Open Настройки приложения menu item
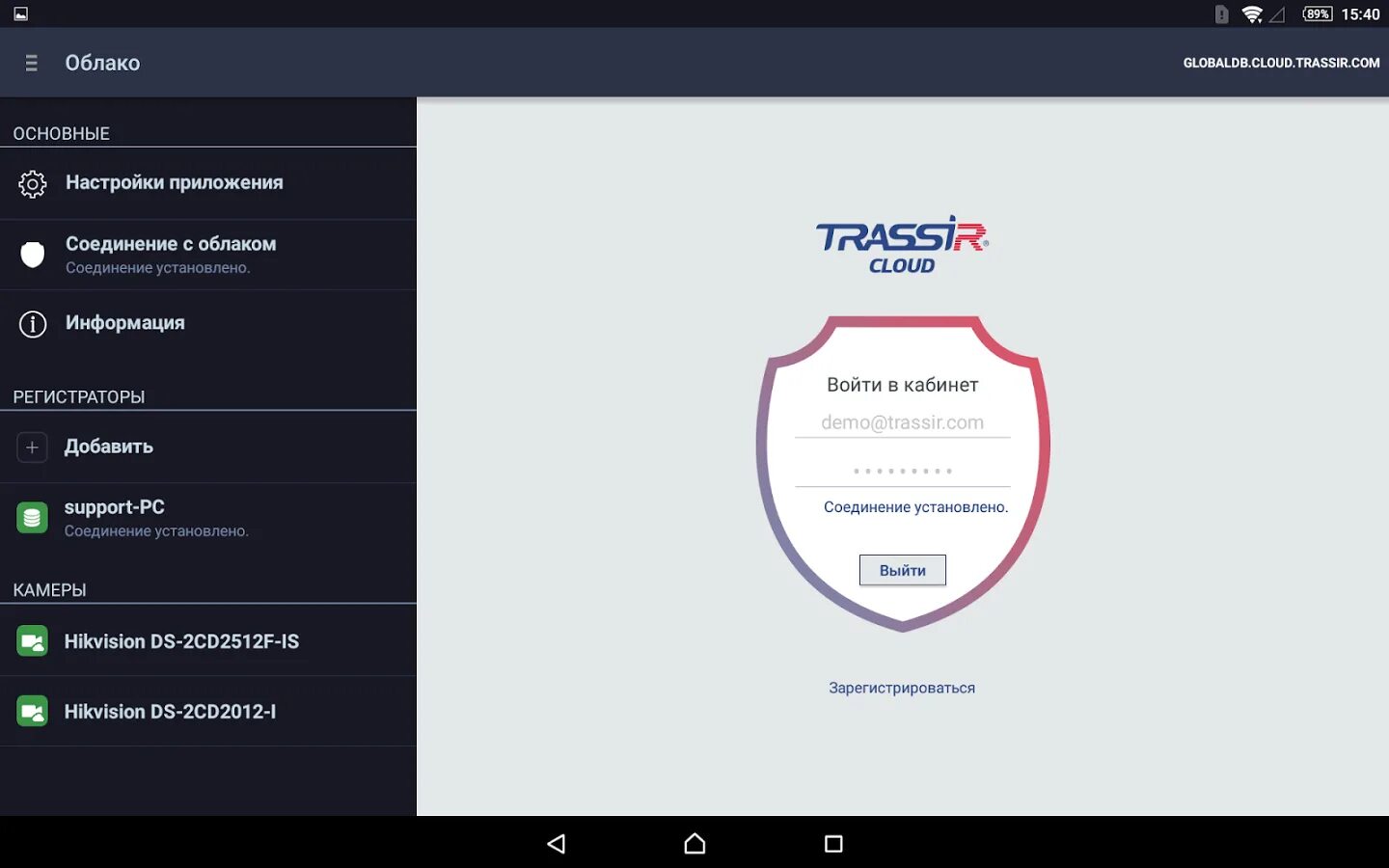 pyautogui.click(x=208, y=183)
